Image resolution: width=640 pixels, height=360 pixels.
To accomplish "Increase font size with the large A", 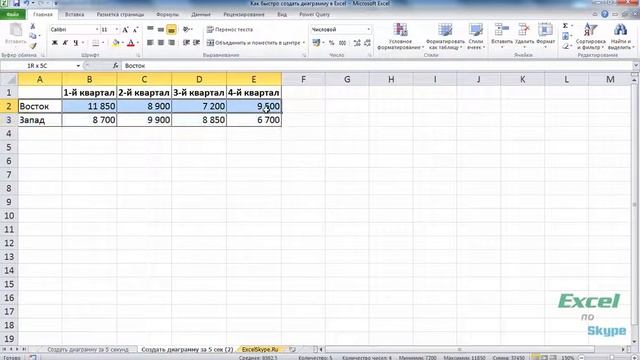I will point(125,30).
